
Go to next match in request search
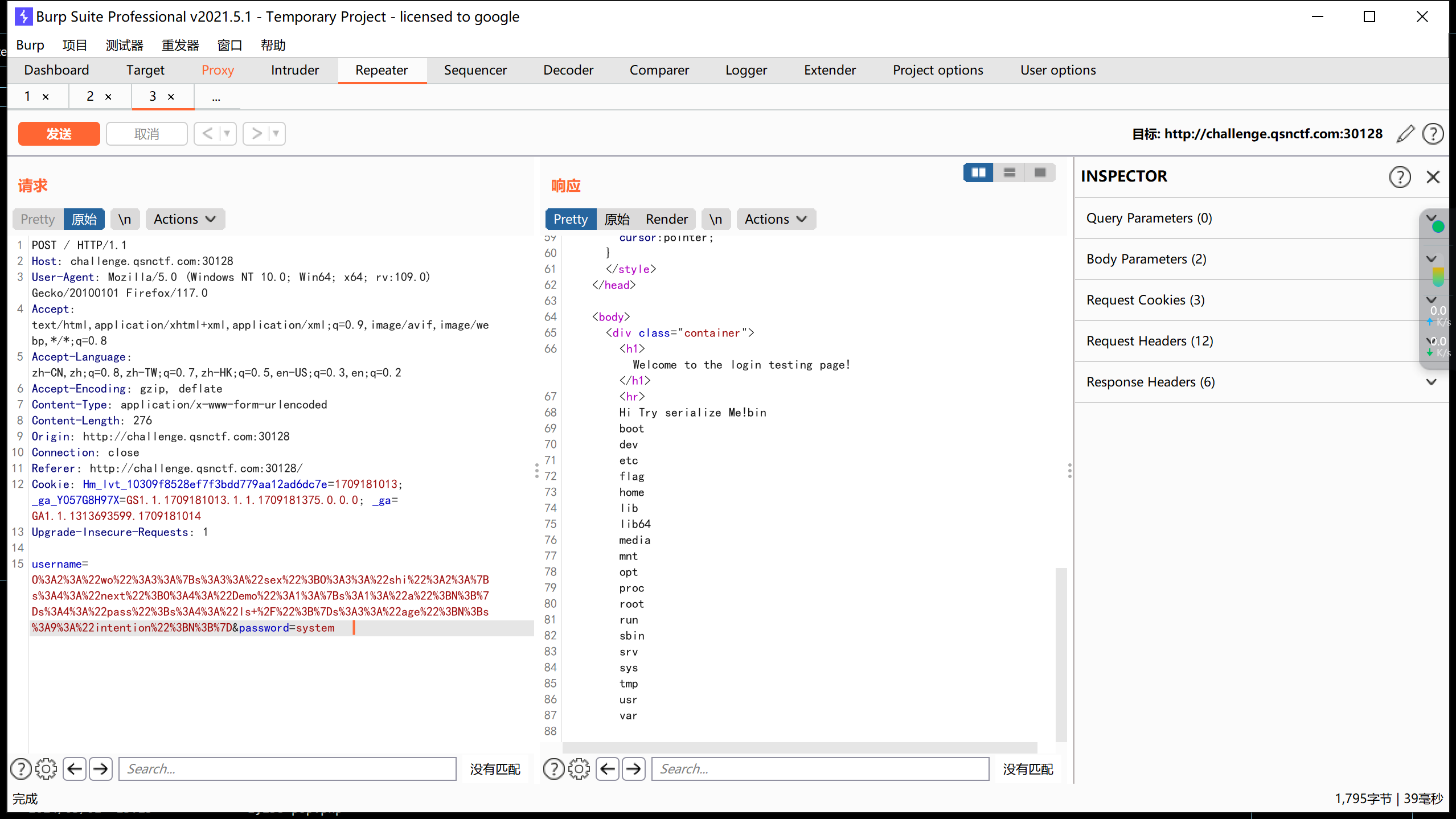pyautogui.click(x=101, y=769)
